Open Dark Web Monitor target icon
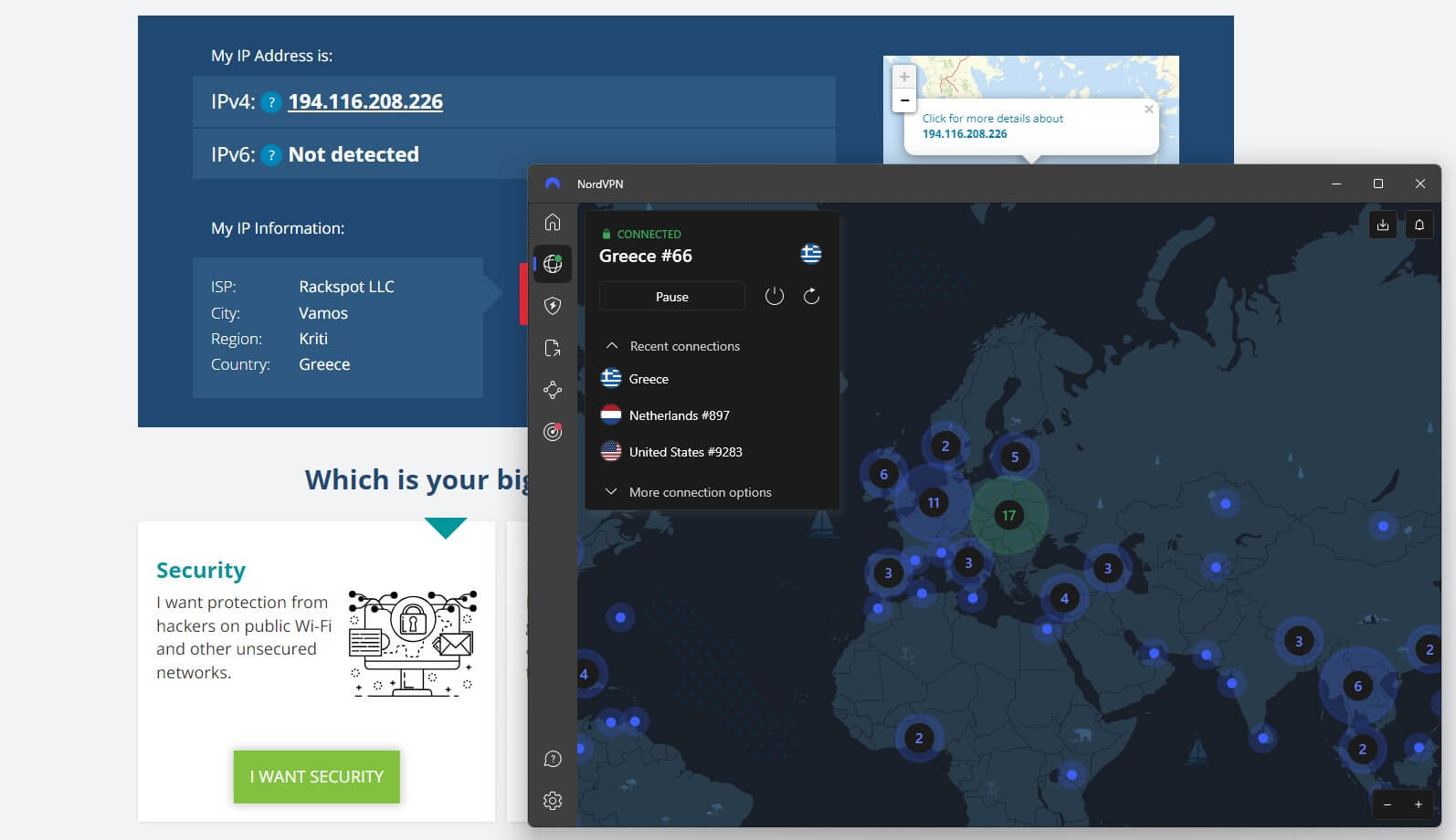This screenshot has width=1456, height=840. (x=553, y=432)
